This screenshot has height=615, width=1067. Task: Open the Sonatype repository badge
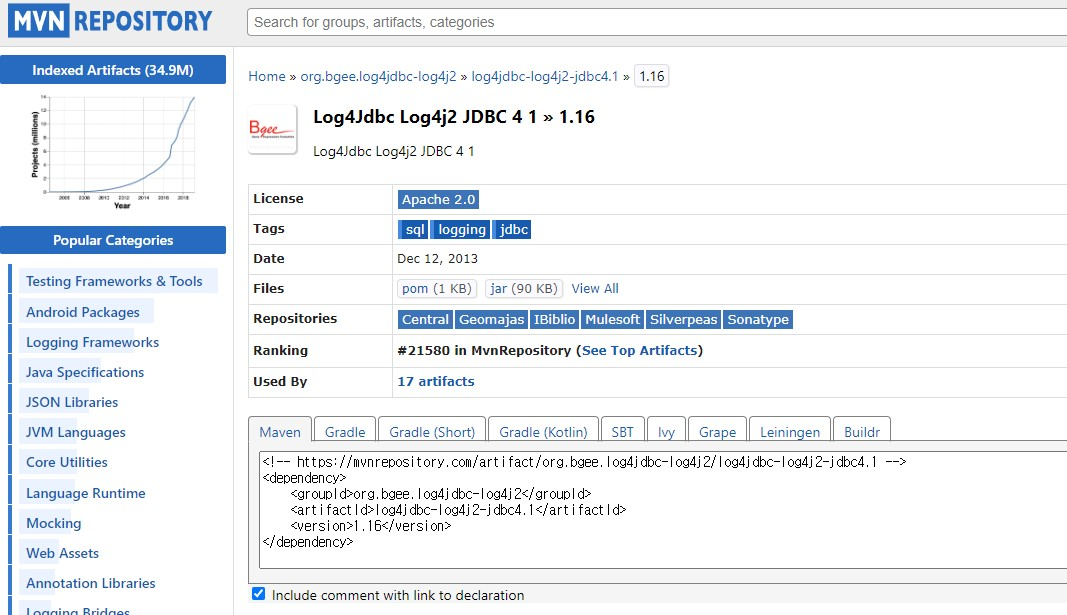(x=757, y=319)
